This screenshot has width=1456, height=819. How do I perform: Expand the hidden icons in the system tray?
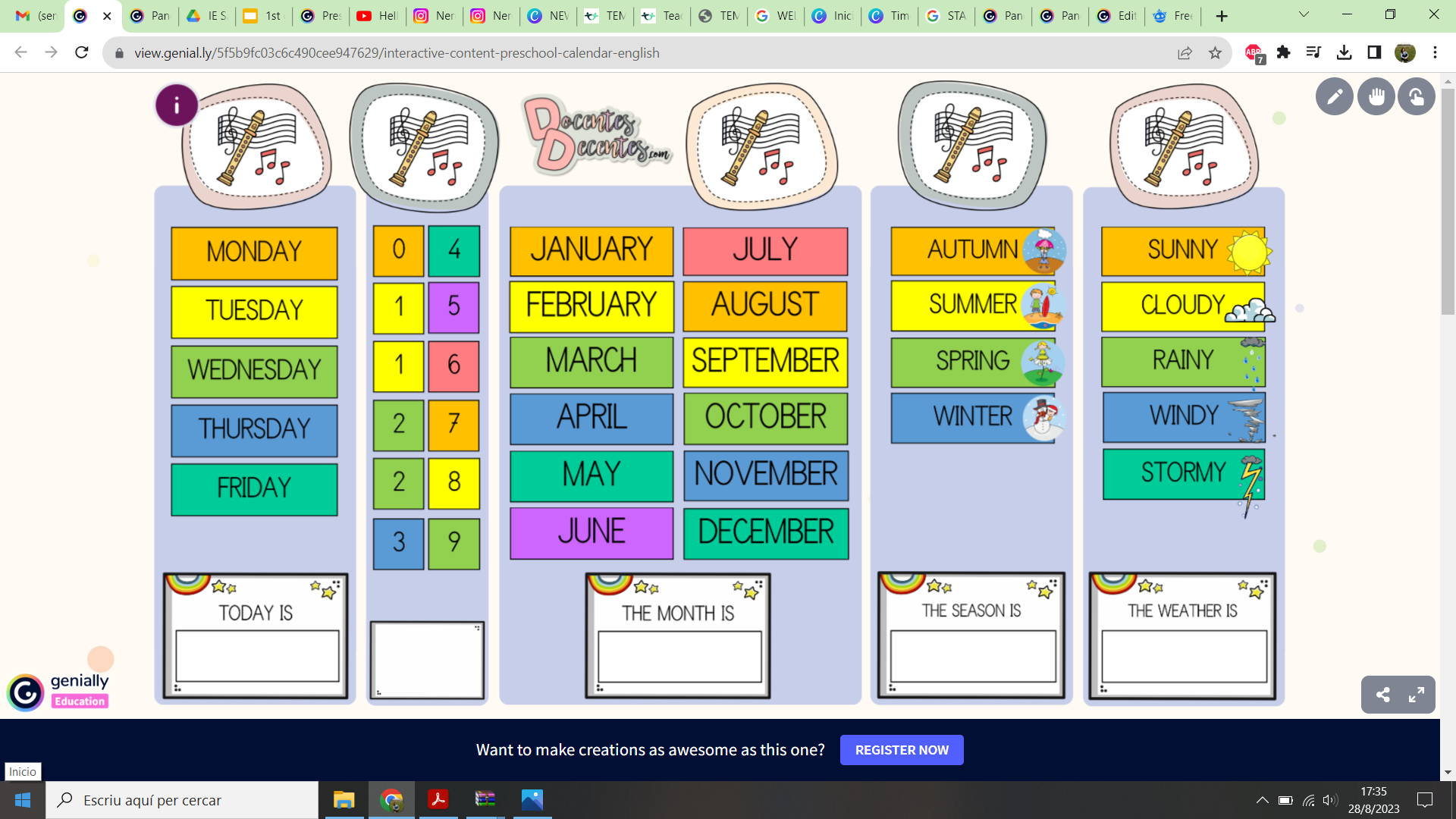(x=1262, y=800)
